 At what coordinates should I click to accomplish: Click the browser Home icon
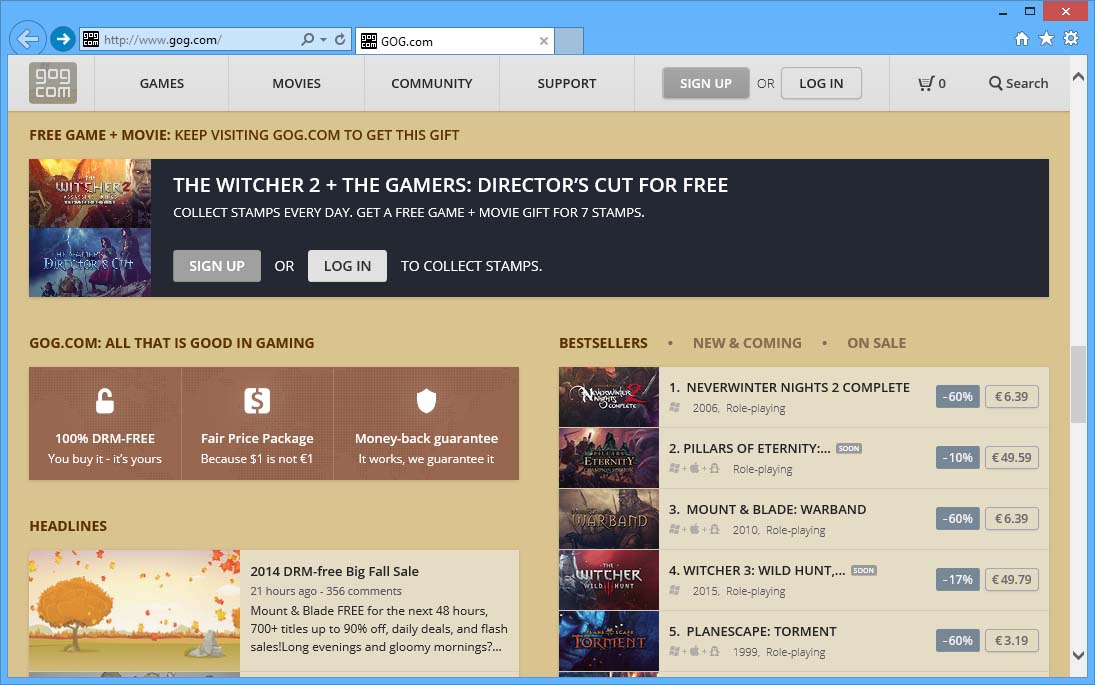point(1022,38)
